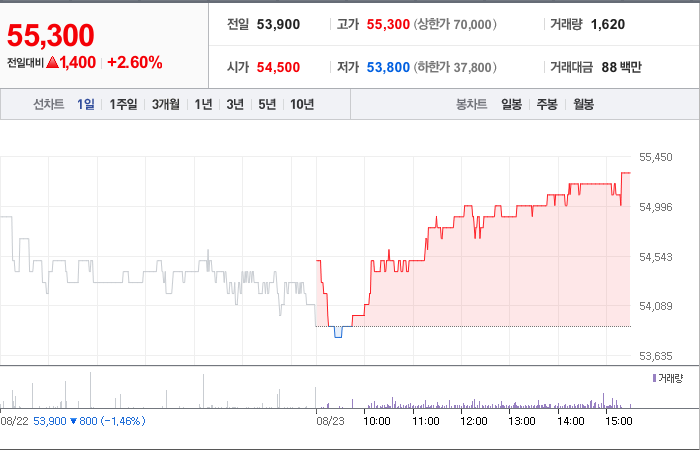
Task: Click the 08/22 date label
Action: (14, 421)
